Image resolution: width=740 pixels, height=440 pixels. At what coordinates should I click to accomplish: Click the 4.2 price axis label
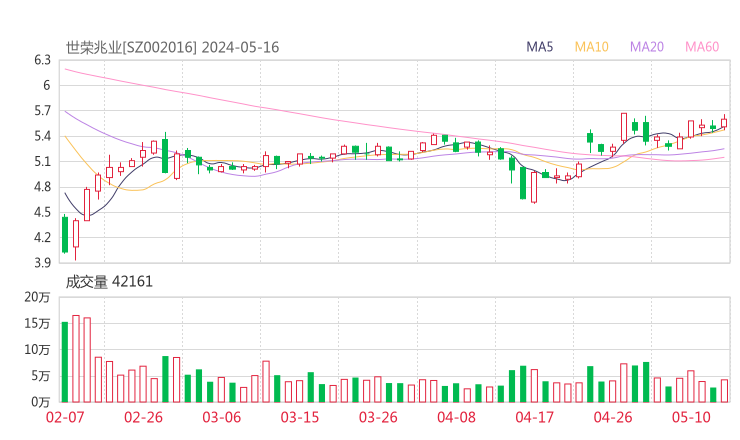click(x=42, y=237)
